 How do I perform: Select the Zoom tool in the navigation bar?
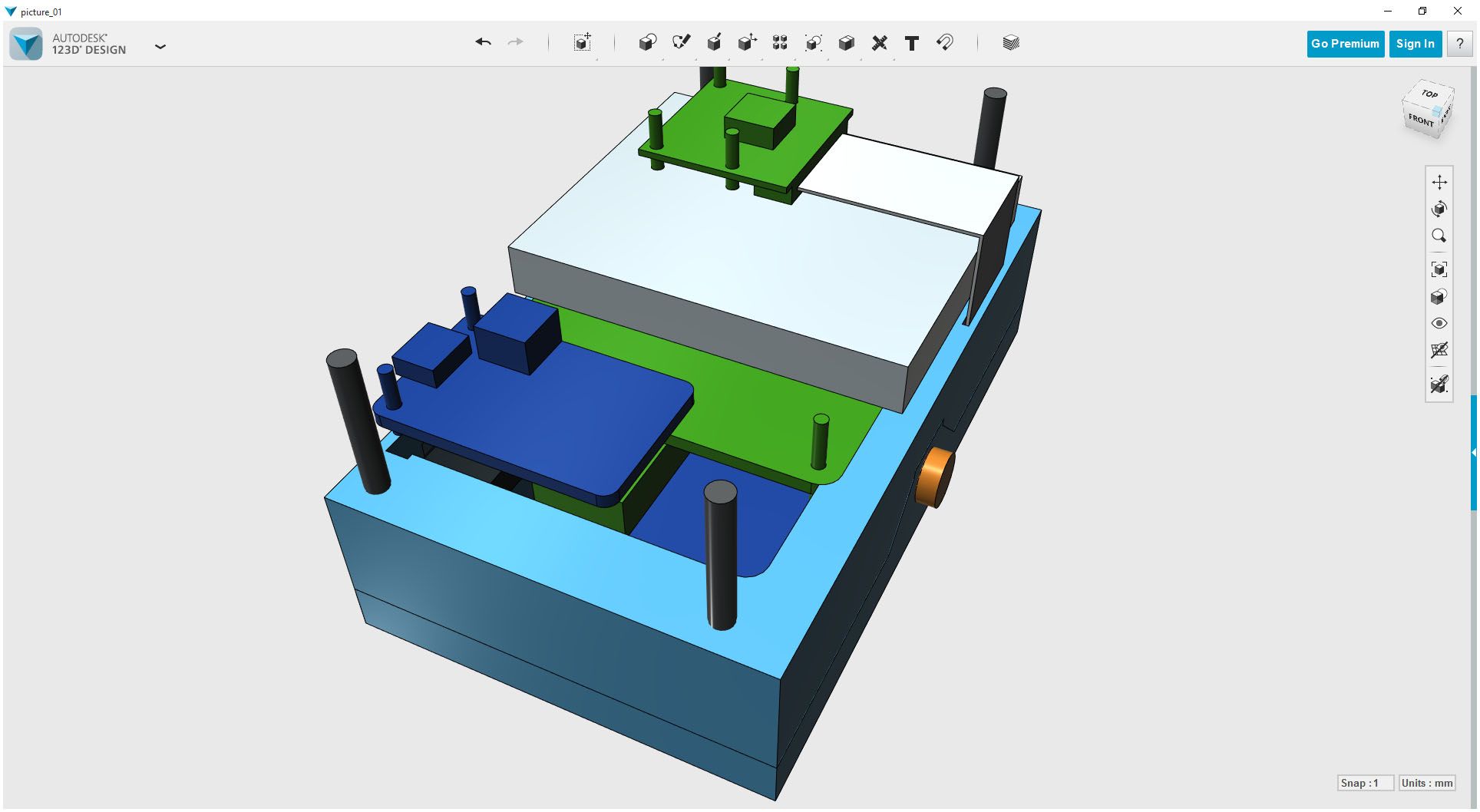tap(1440, 235)
